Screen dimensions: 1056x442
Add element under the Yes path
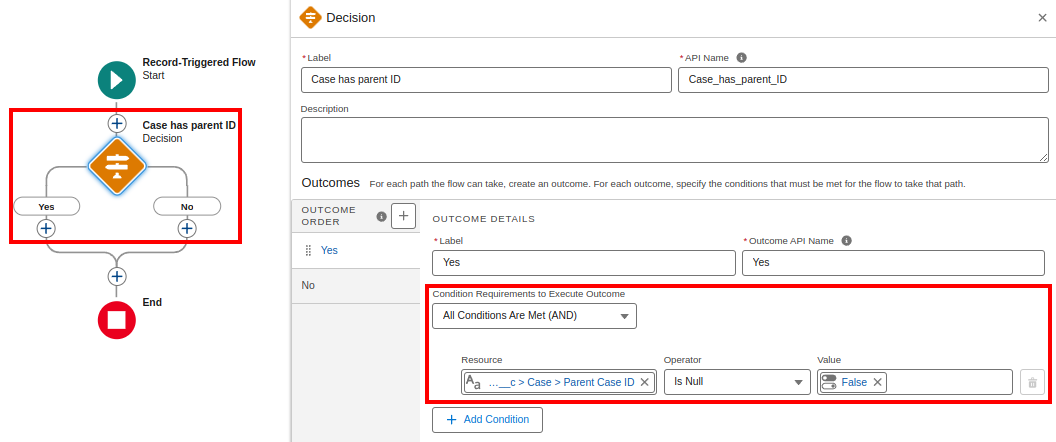[x=46, y=228]
